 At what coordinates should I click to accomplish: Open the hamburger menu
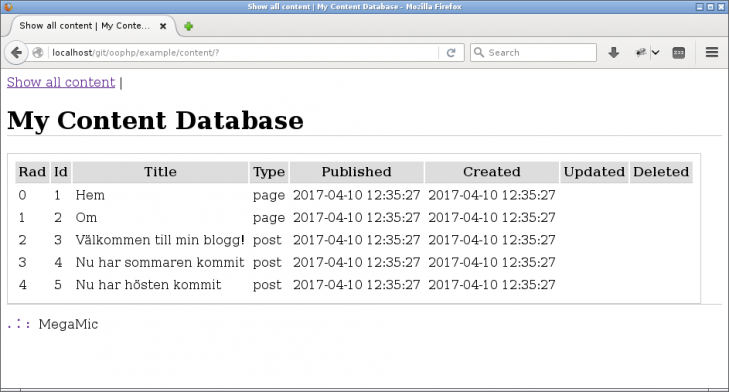(x=712, y=52)
